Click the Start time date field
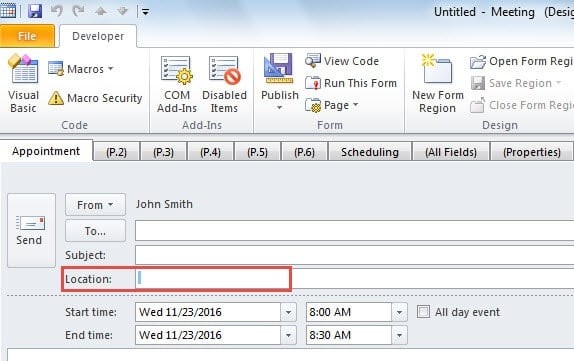Image resolution: width=574 pixels, height=361 pixels. coord(208,312)
